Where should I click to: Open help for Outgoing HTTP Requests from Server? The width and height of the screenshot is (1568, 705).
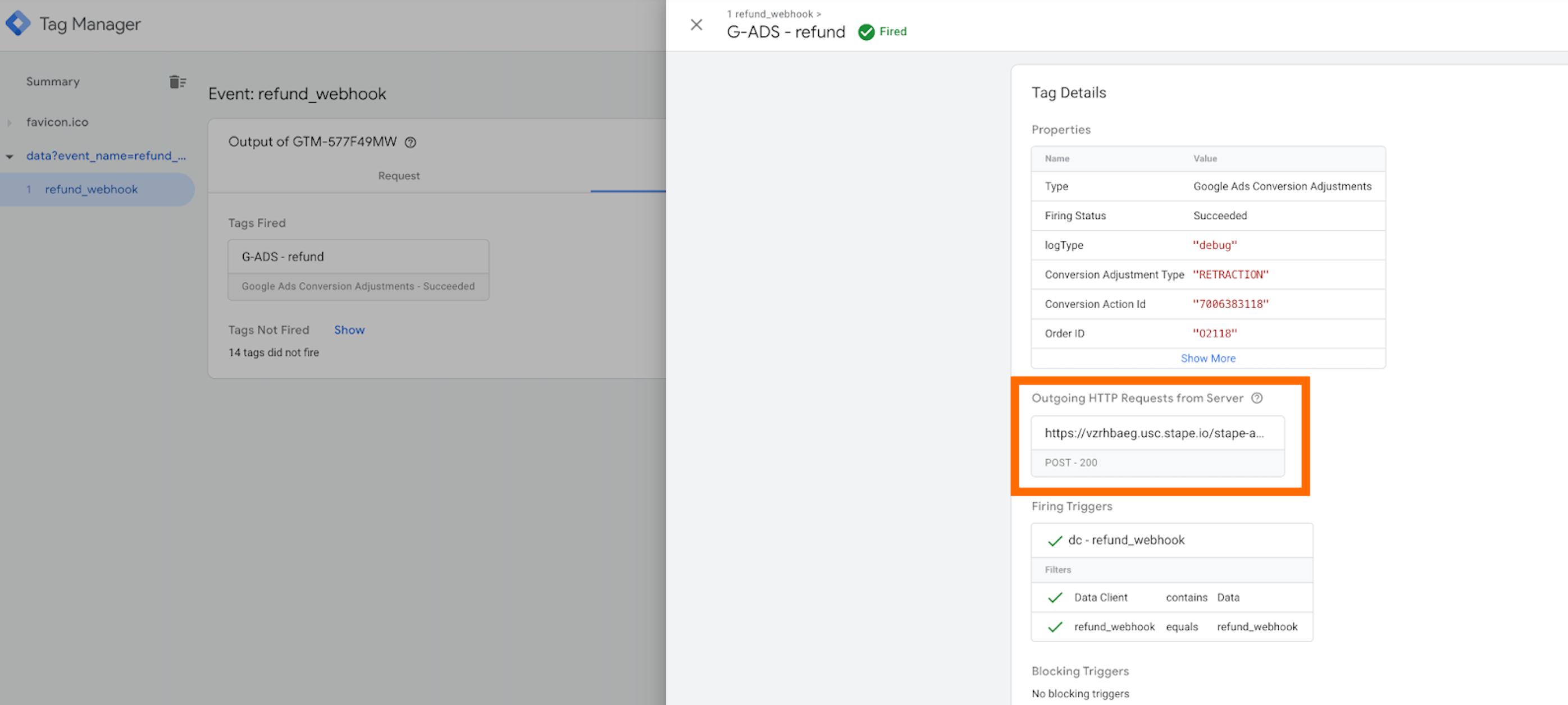click(x=1256, y=399)
